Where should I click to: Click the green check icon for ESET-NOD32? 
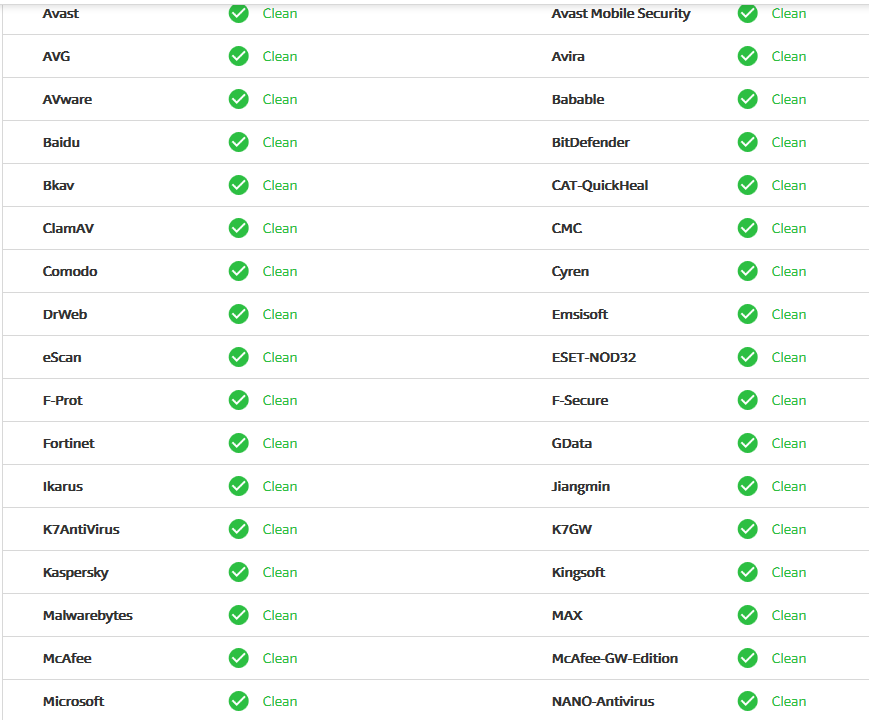point(747,357)
